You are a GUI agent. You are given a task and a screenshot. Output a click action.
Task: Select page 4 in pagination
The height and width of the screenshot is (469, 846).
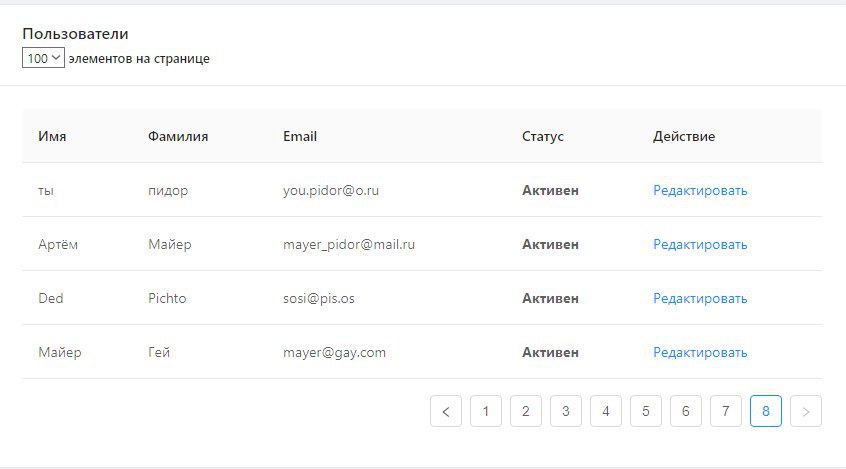click(x=606, y=411)
